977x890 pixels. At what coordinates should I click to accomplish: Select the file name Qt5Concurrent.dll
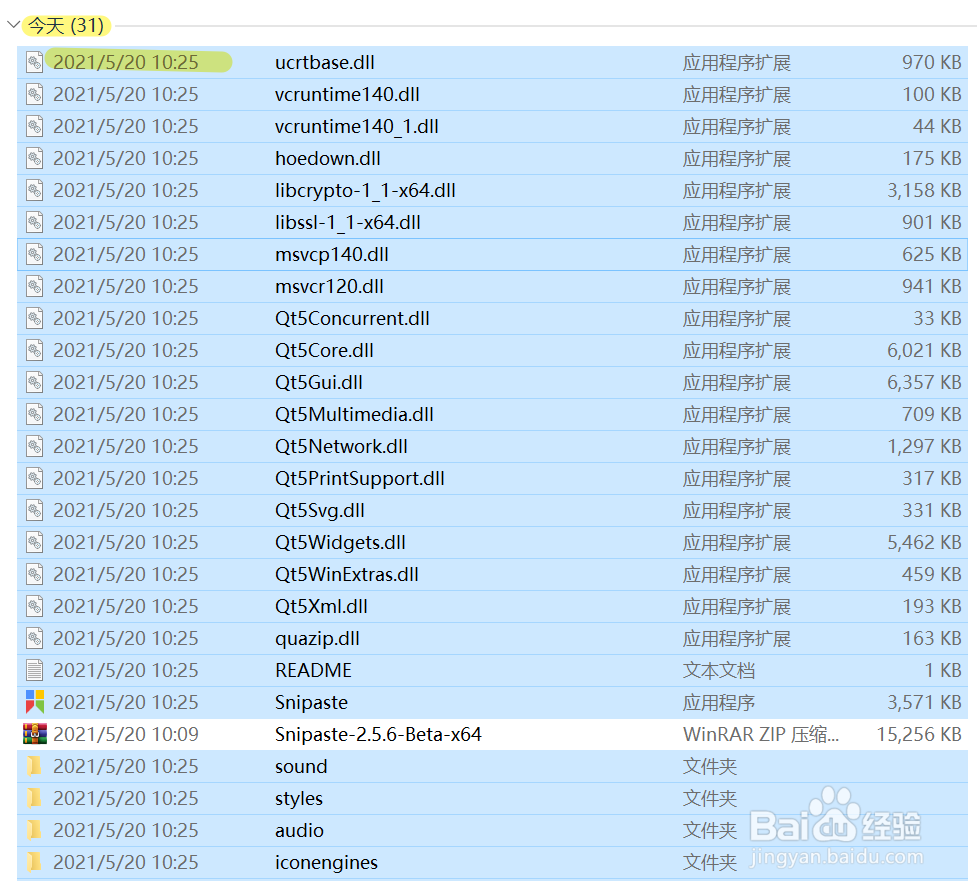pyautogui.click(x=352, y=318)
